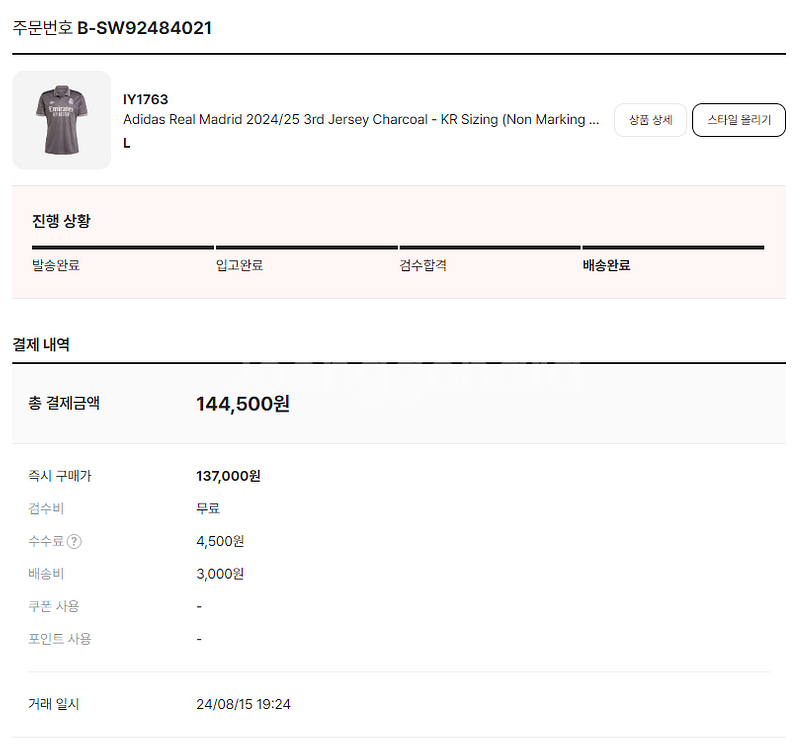Click the 거래 일시 date 24/08/15 19:24

coord(243,704)
